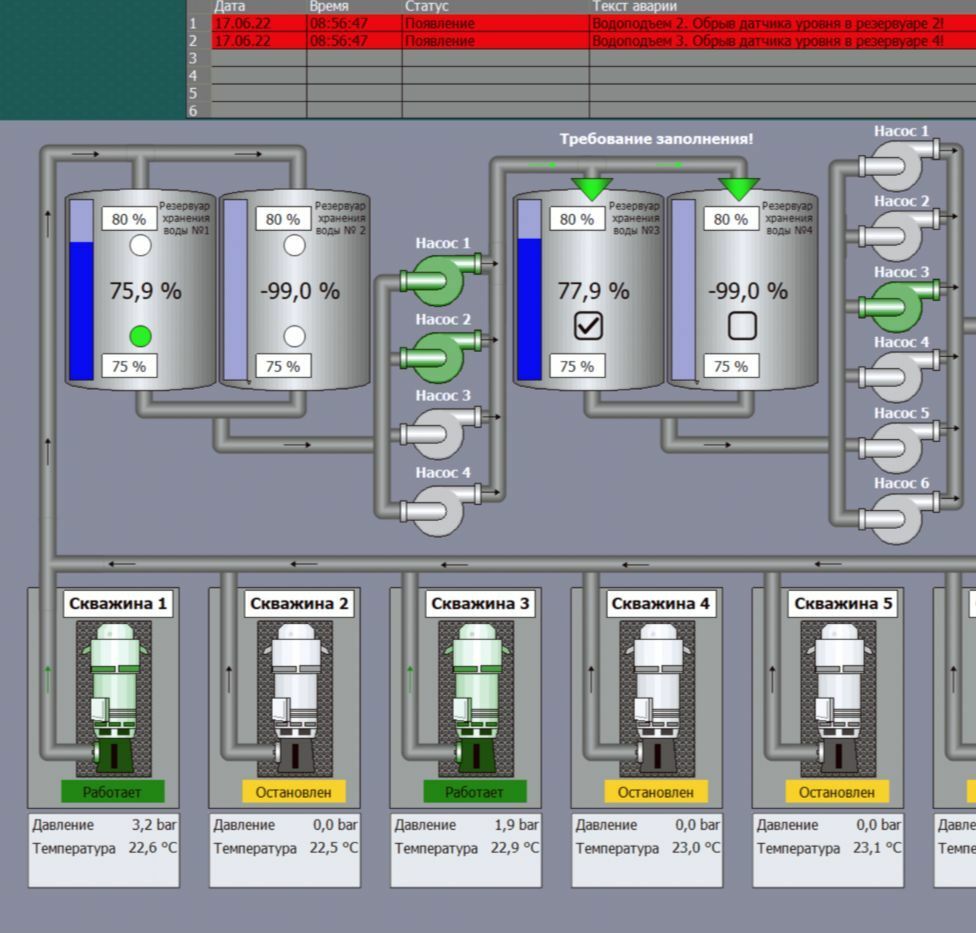976x933 pixels.
Task: Open Насос 4 in the right pump column
Action: coord(899,376)
